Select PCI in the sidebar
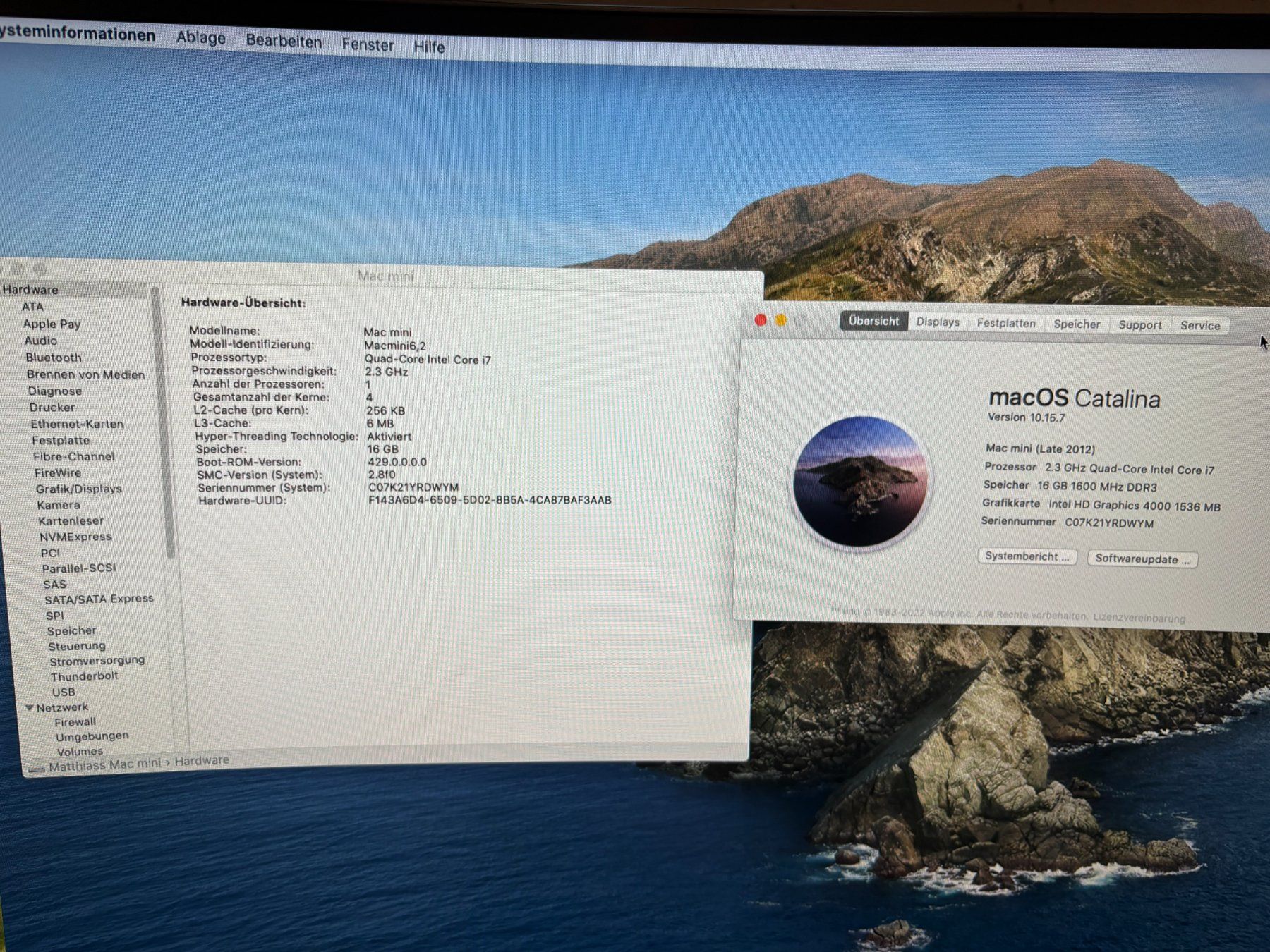 [x=50, y=553]
